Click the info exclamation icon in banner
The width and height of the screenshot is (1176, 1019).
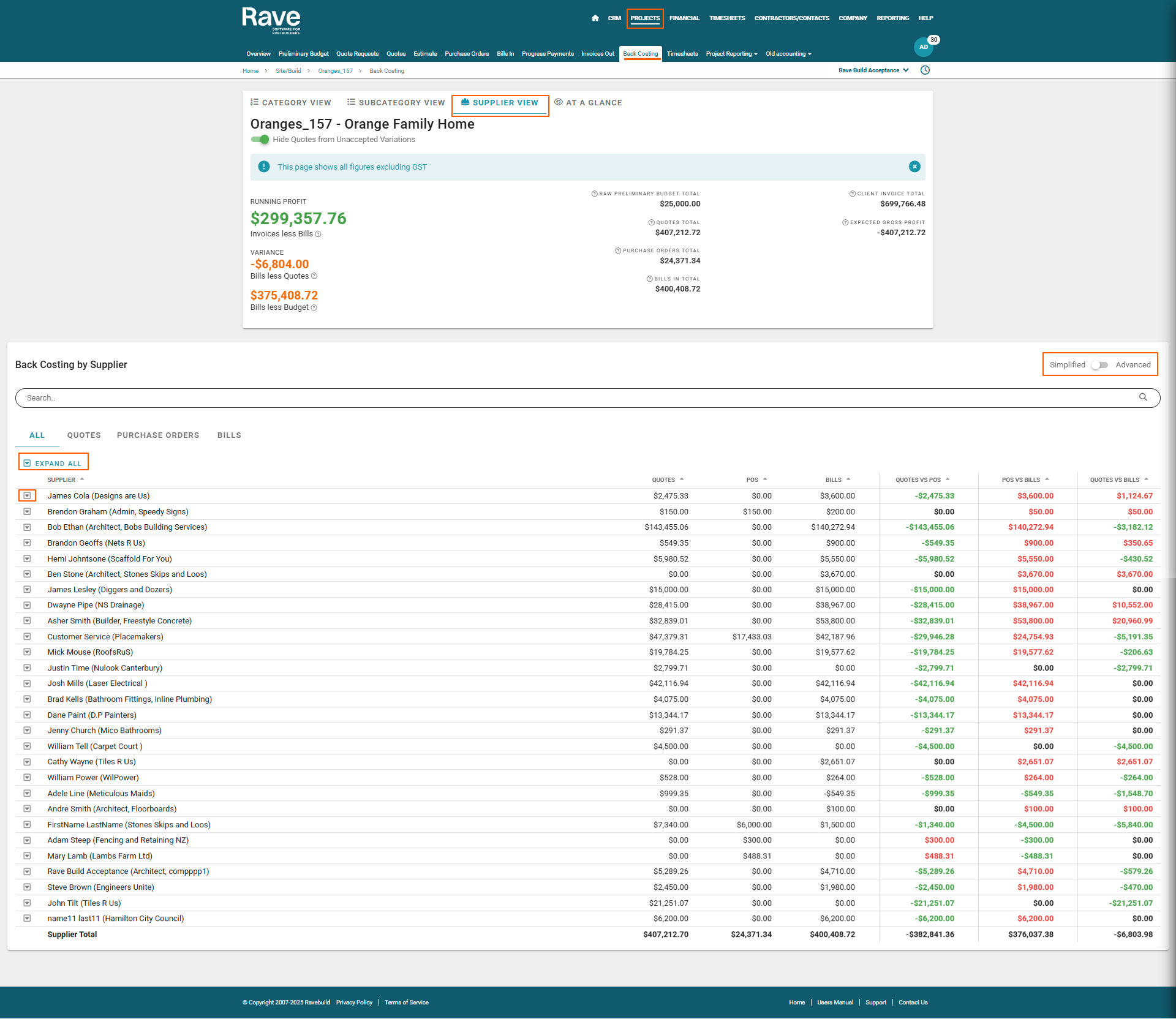coord(264,167)
